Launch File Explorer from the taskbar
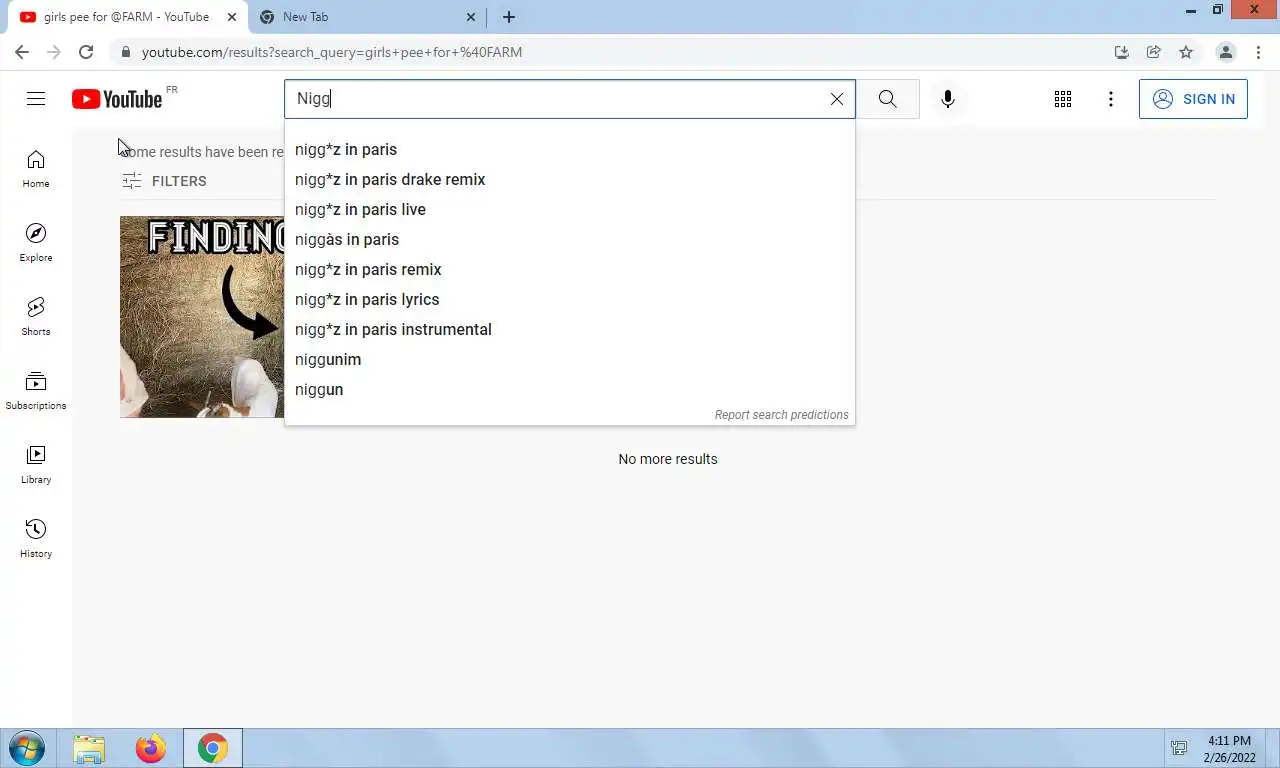Viewport: 1280px width, 768px height. pos(89,748)
